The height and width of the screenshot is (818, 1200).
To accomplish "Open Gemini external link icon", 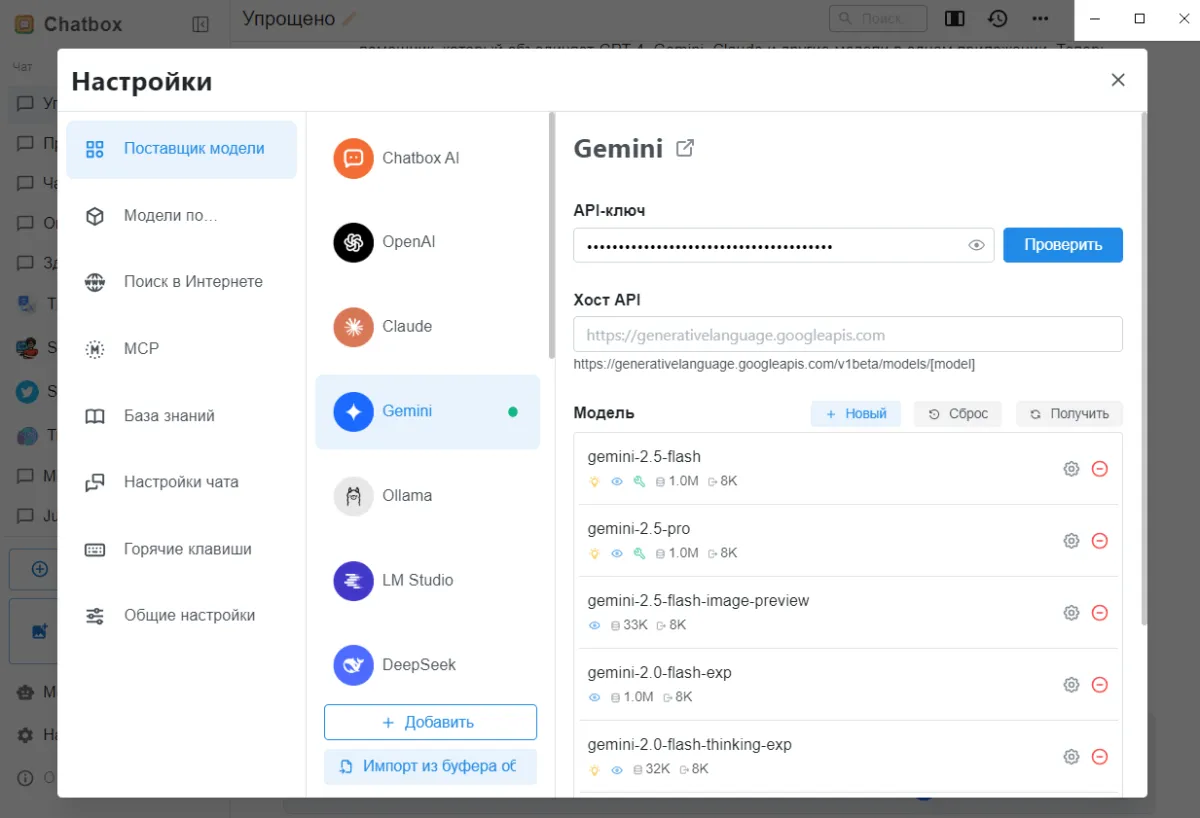I will [x=685, y=148].
